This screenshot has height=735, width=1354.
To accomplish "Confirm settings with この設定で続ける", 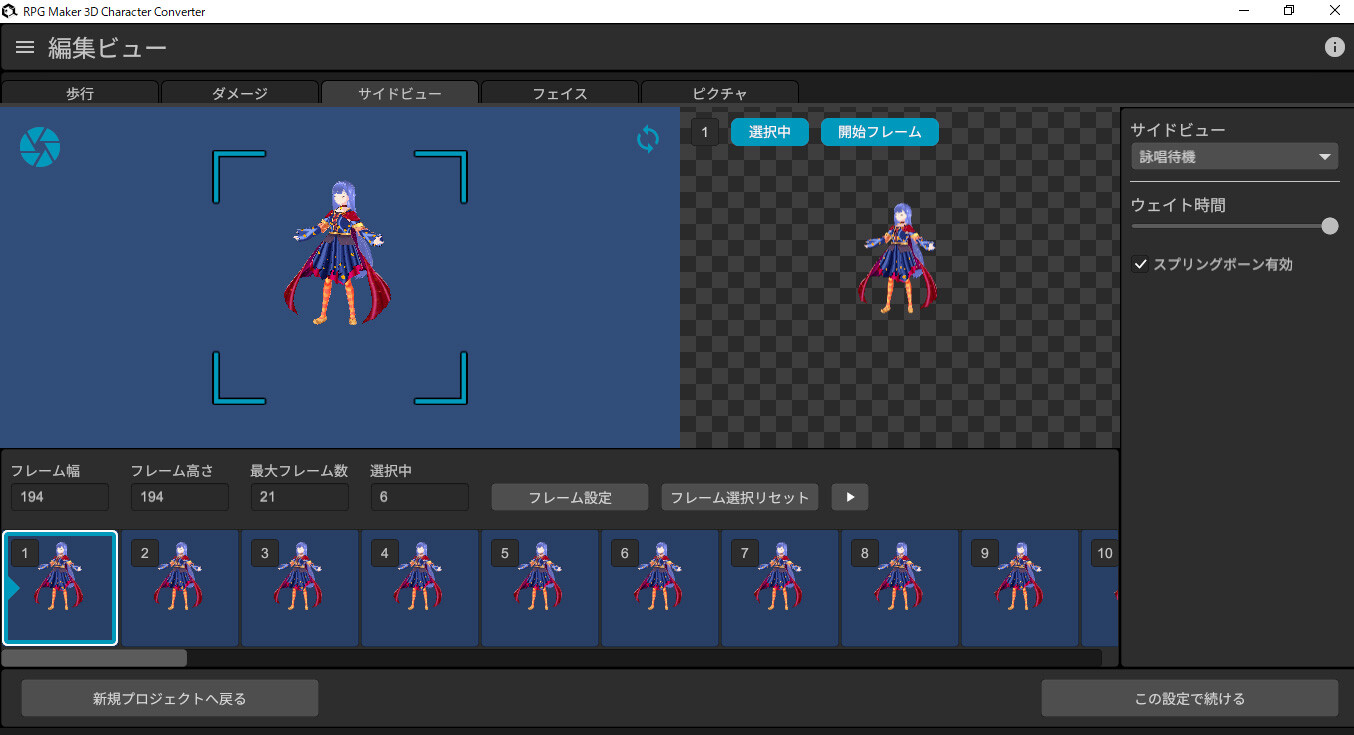I will (1190, 697).
